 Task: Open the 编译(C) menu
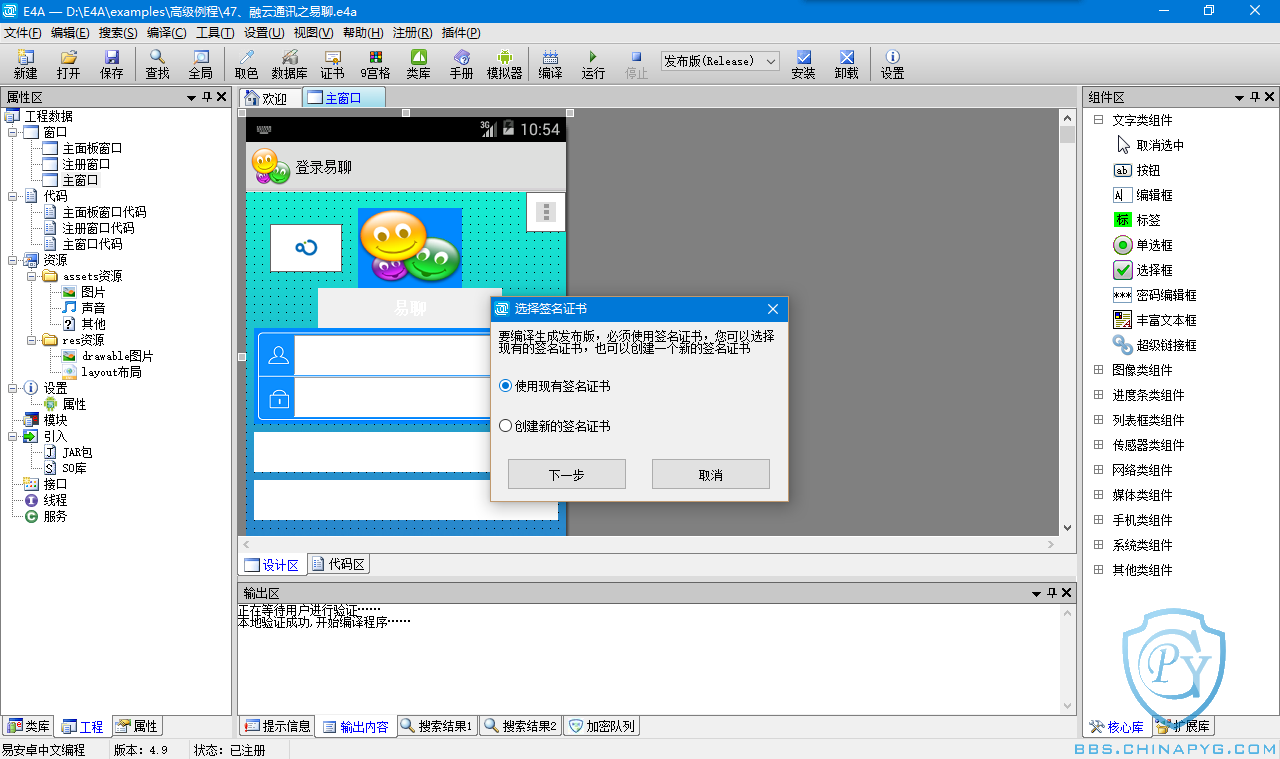167,32
